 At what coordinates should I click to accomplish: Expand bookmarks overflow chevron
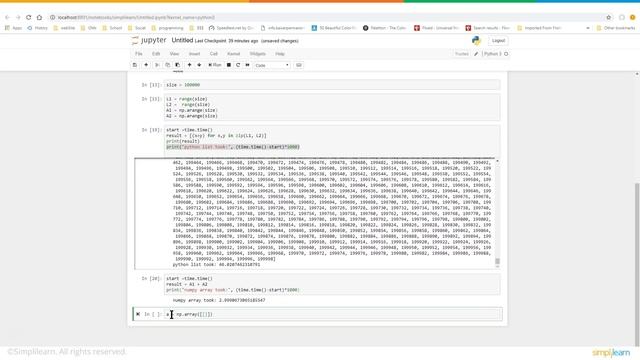tap(588, 28)
